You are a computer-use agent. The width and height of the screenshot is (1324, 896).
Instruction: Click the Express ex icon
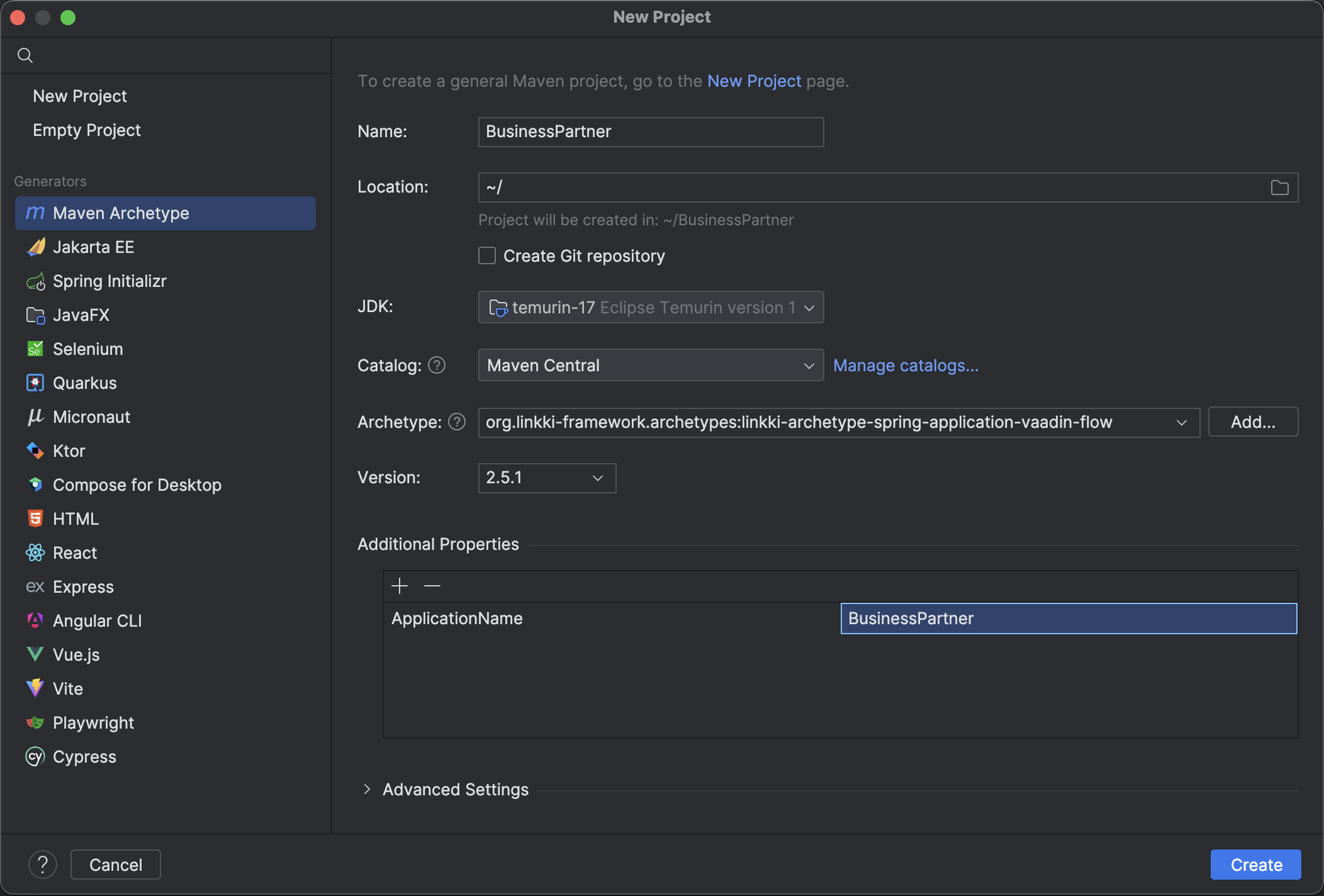point(35,587)
